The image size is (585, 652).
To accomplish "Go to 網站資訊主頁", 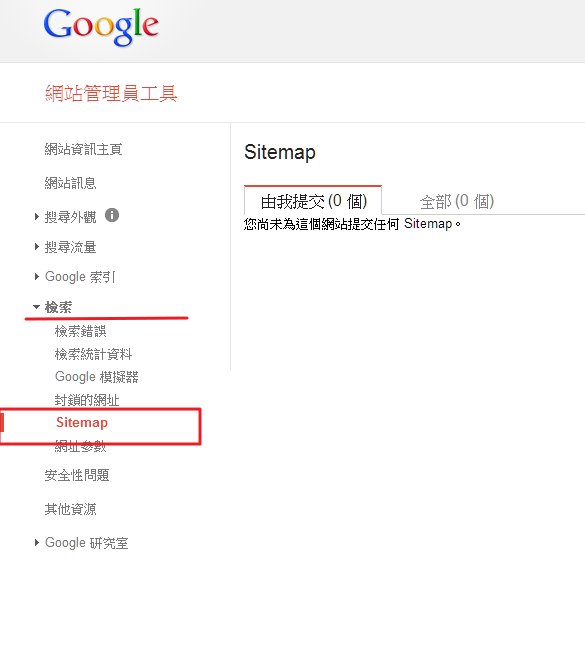I will click(x=83, y=149).
